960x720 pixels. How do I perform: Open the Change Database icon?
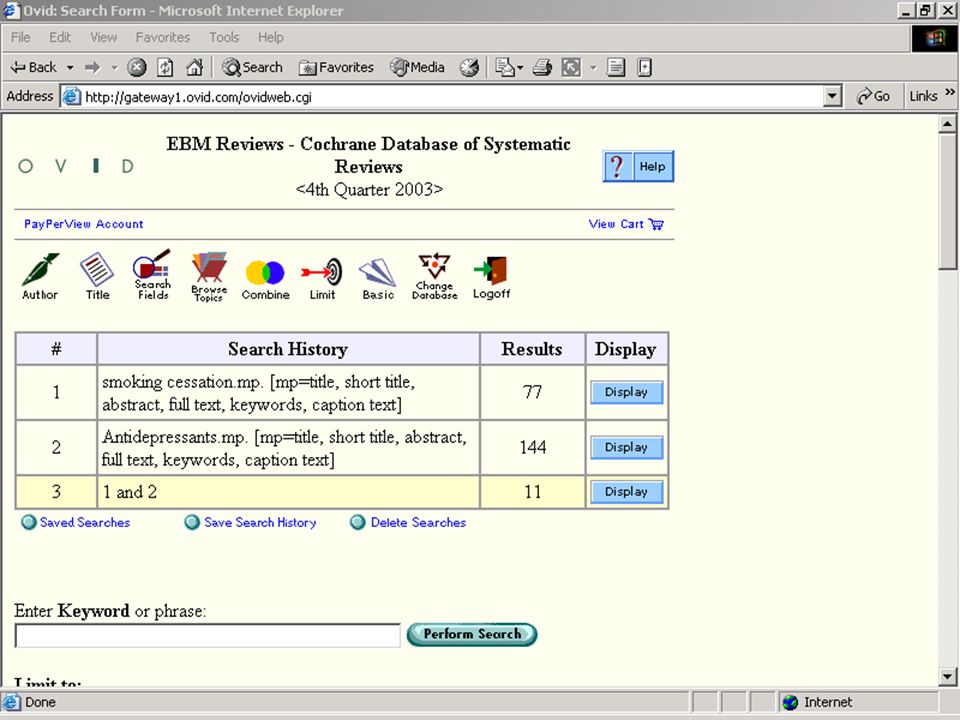(435, 276)
